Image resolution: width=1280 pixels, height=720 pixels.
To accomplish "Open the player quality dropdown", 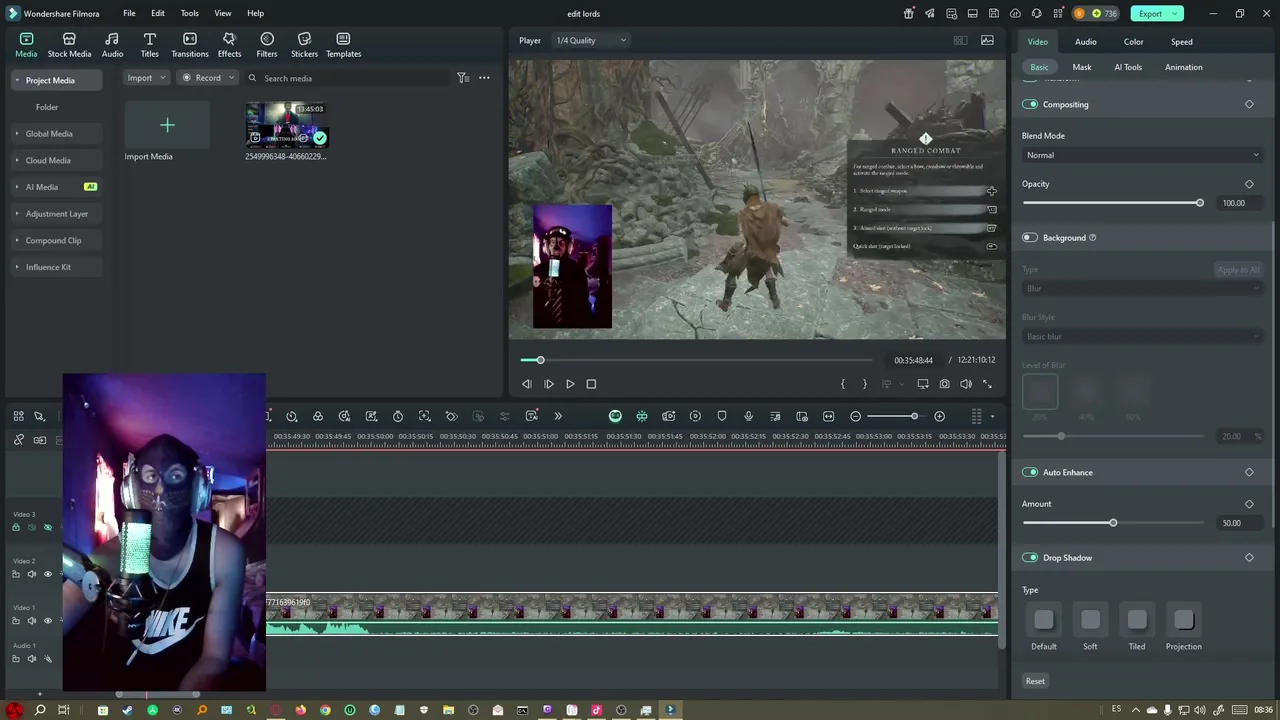I will tap(590, 41).
